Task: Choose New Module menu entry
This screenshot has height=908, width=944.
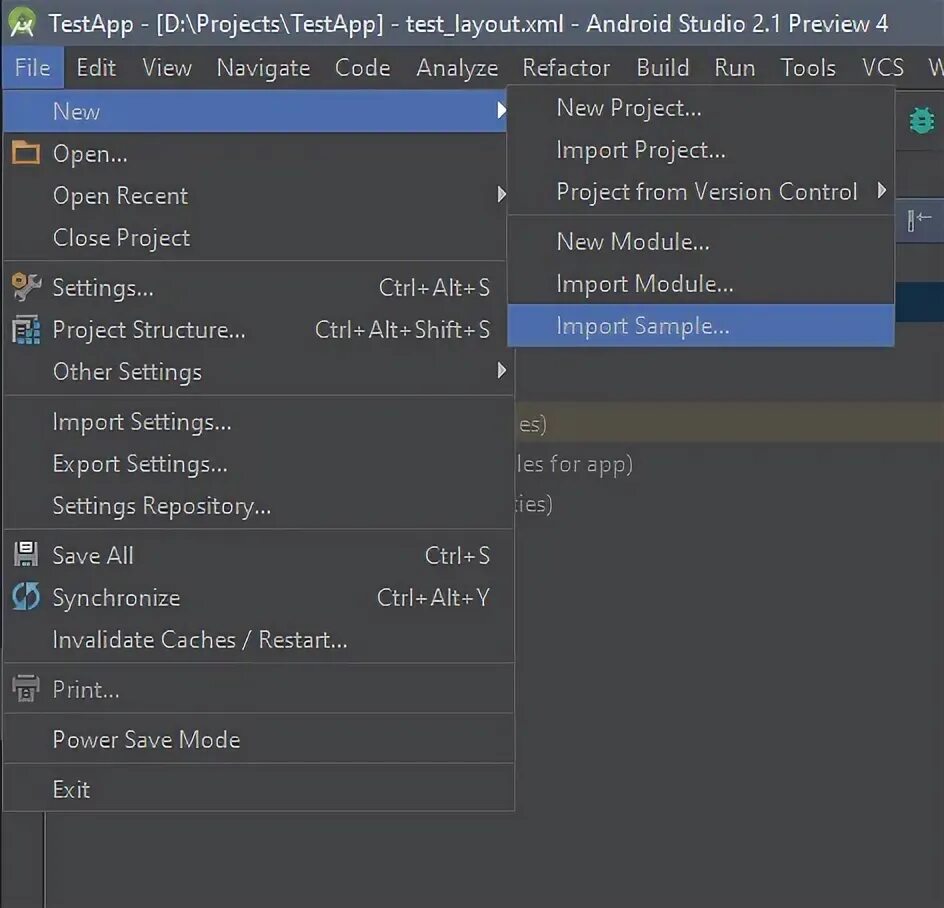Action: [632, 241]
